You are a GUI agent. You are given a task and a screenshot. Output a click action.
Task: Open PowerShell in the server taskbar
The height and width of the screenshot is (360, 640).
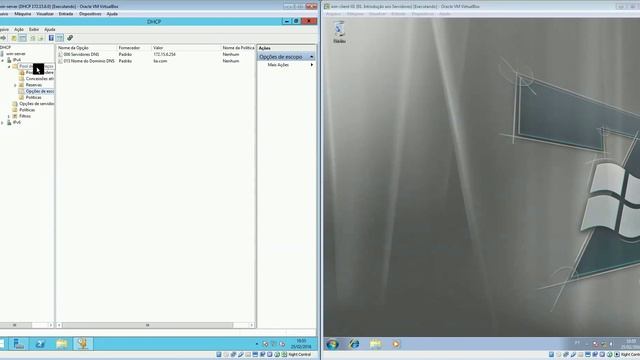(40, 344)
